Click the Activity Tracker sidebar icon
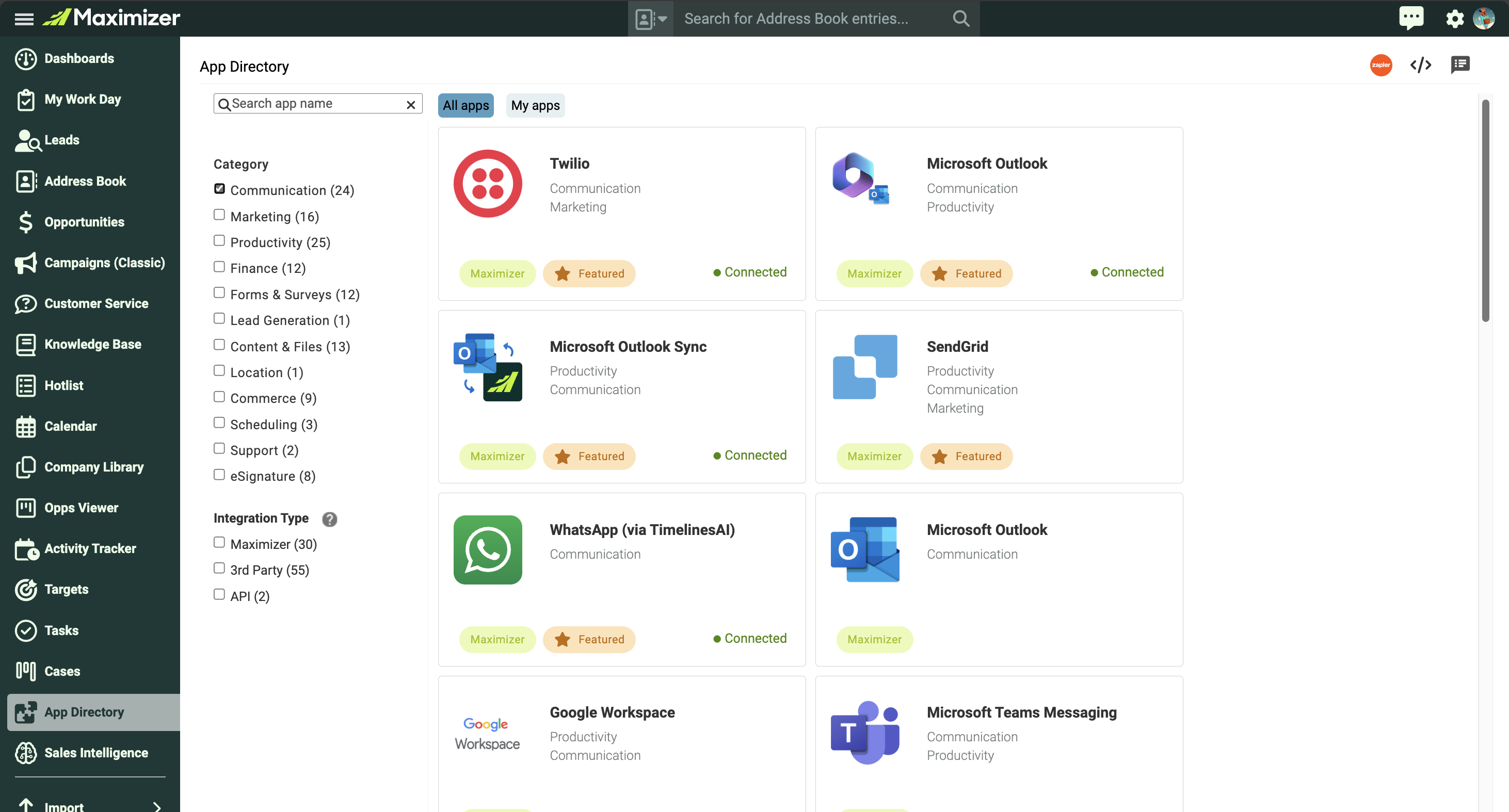Screen dimensions: 1509x812 coord(27,549)
